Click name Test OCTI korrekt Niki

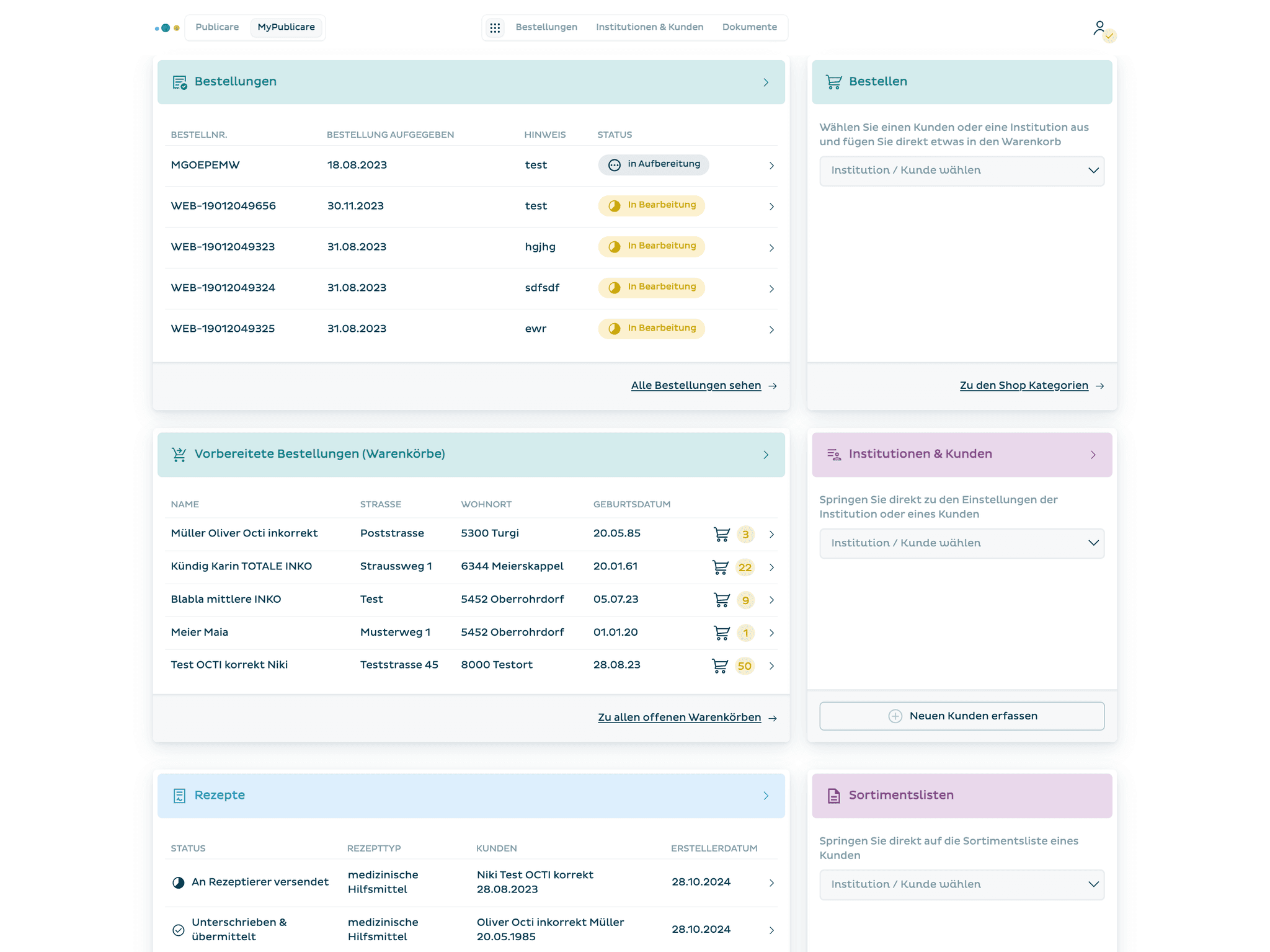coord(229,665)
